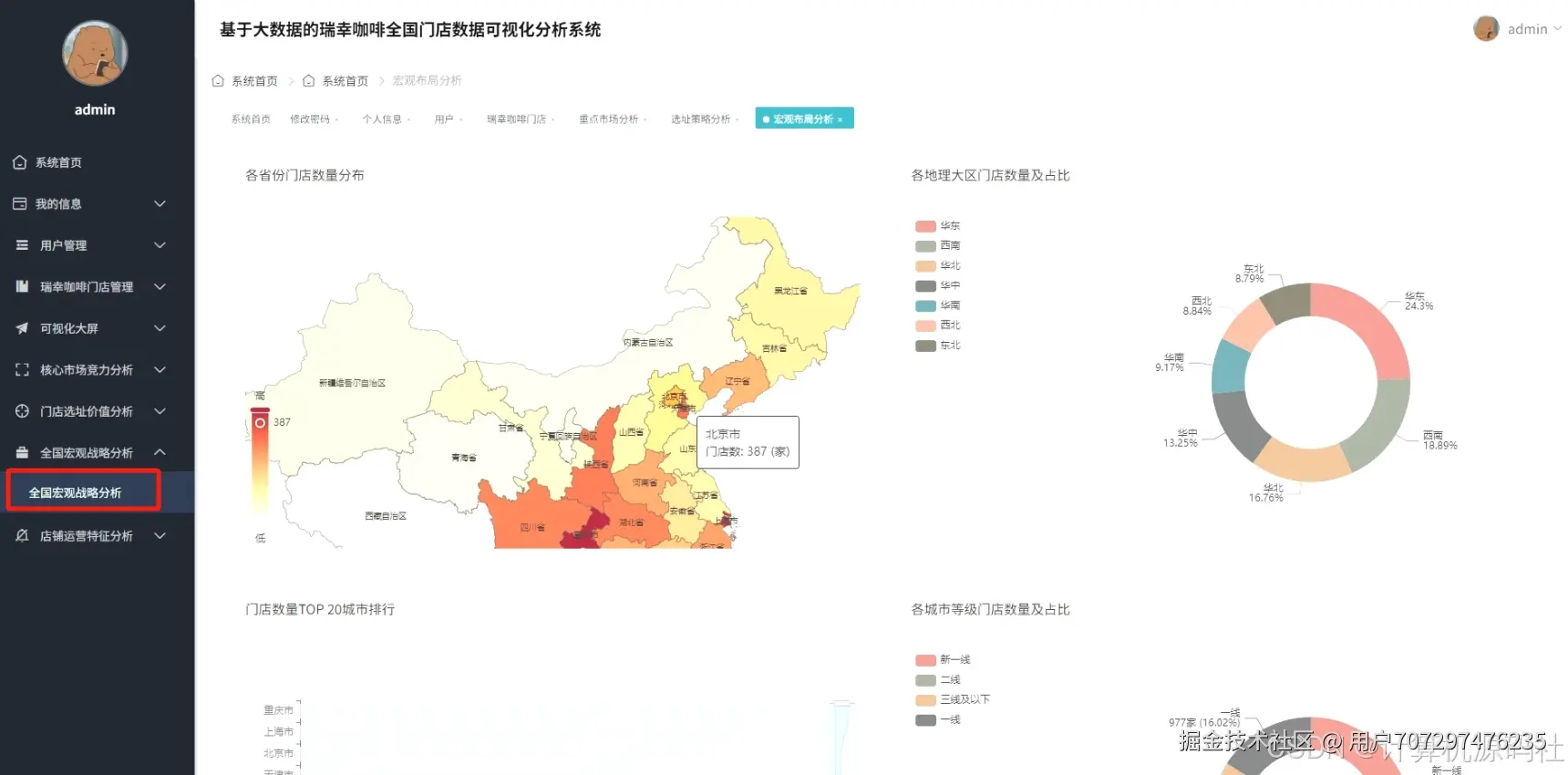Switch to the 用户 tab
1568x775 pixels.
tap(444, 119)
